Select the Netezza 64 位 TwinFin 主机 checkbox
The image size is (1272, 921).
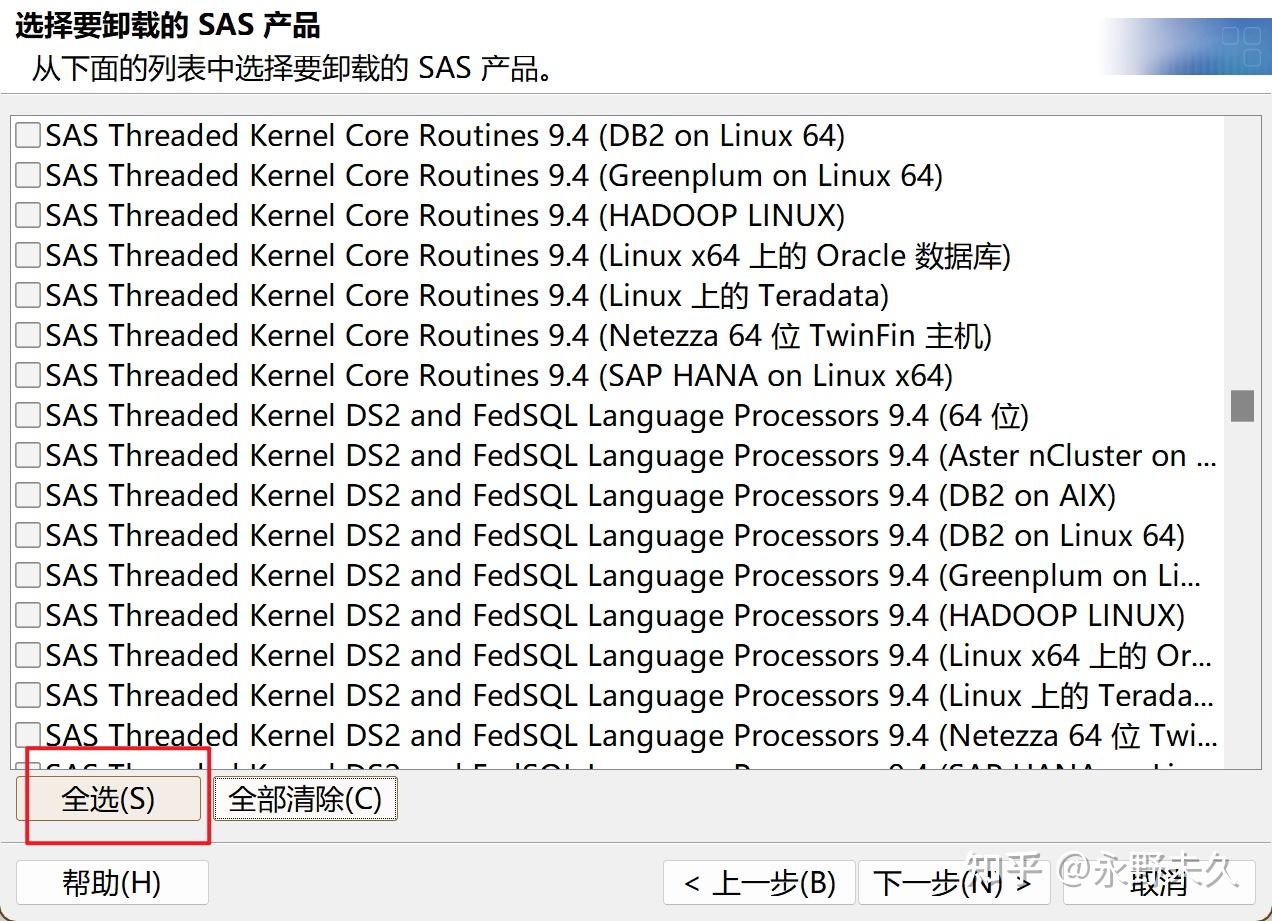click(x=27, y=335)
